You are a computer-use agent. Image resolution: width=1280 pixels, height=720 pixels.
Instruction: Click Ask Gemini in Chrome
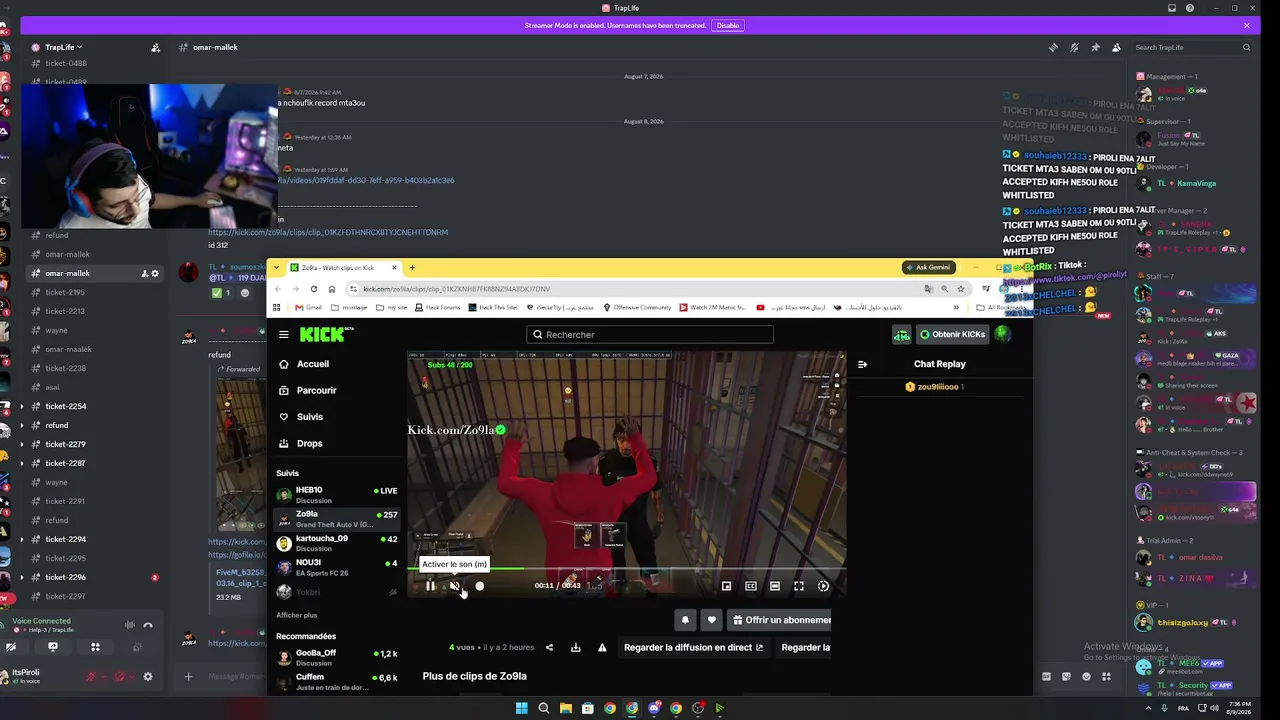929,267
